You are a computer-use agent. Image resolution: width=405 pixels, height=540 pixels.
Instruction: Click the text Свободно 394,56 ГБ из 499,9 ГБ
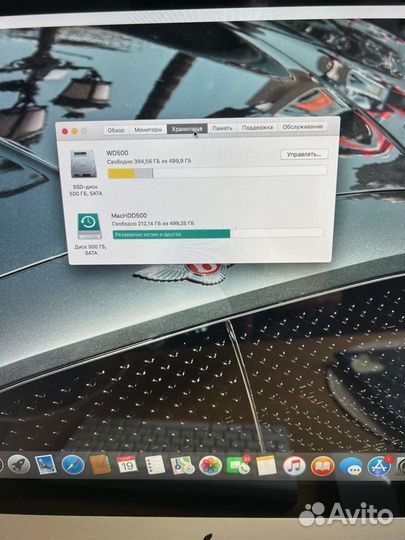point(149,162)
